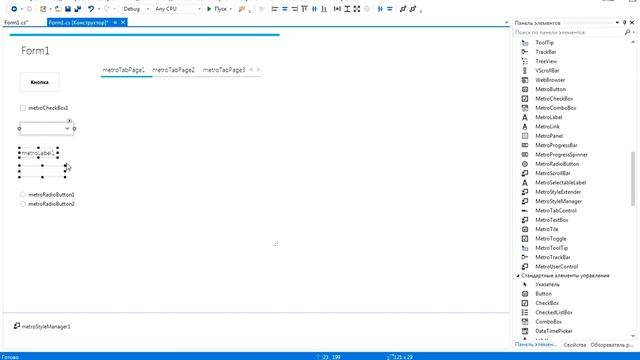Click the make same height icon
Viewport: 640px width, 360px height.
[x=347, y=9]
